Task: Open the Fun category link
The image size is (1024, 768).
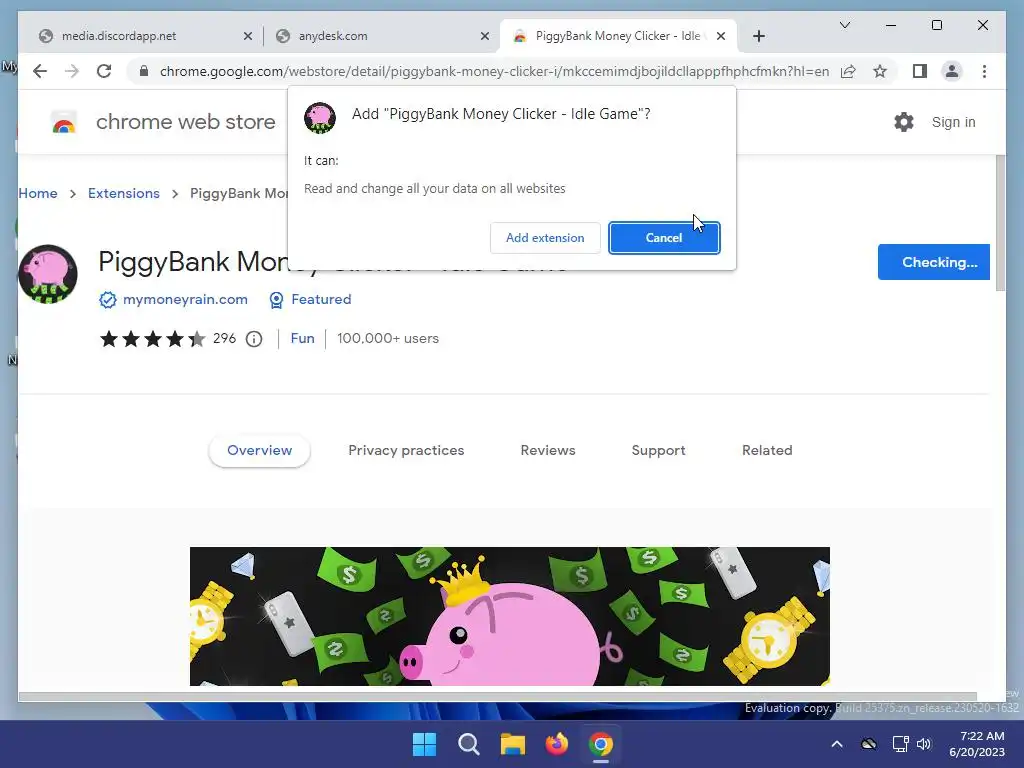Action: pos(302,338)
